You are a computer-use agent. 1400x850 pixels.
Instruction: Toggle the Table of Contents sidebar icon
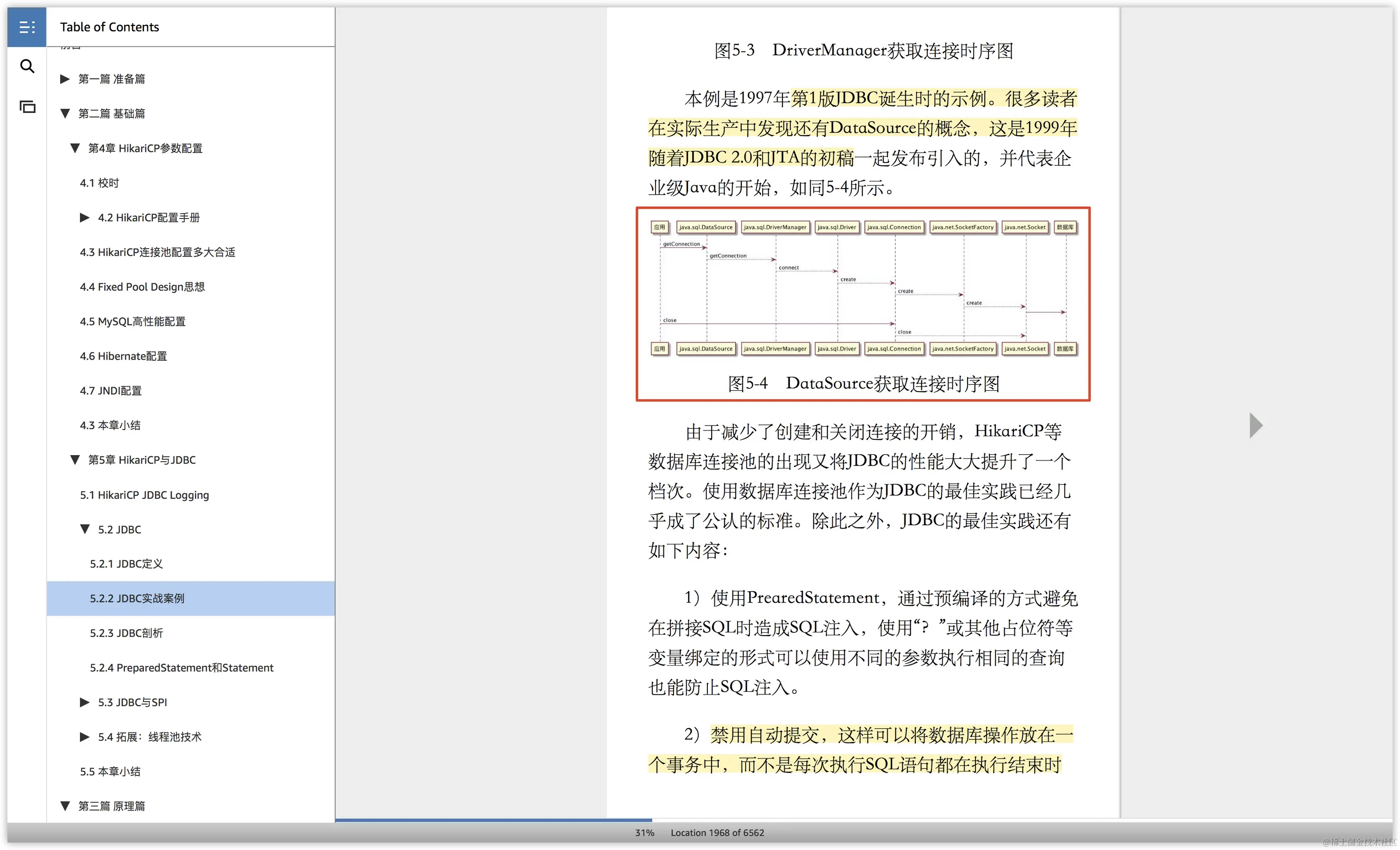(x=27, y=27)
